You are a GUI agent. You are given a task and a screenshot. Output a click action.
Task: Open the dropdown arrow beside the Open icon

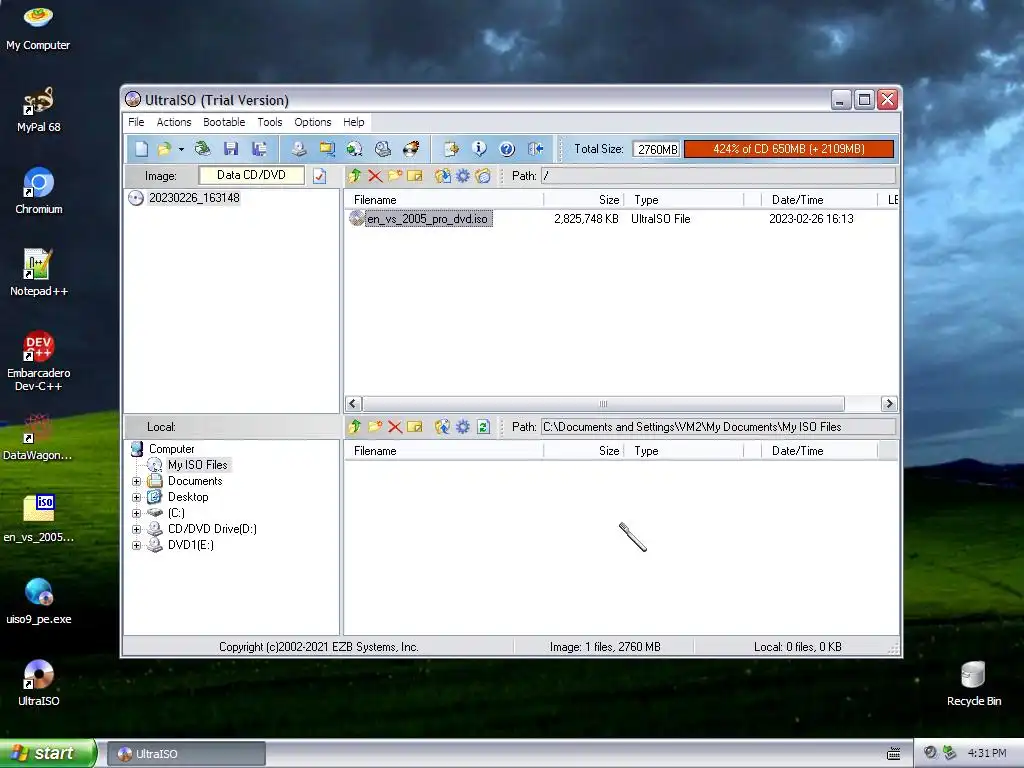[181, 149]
